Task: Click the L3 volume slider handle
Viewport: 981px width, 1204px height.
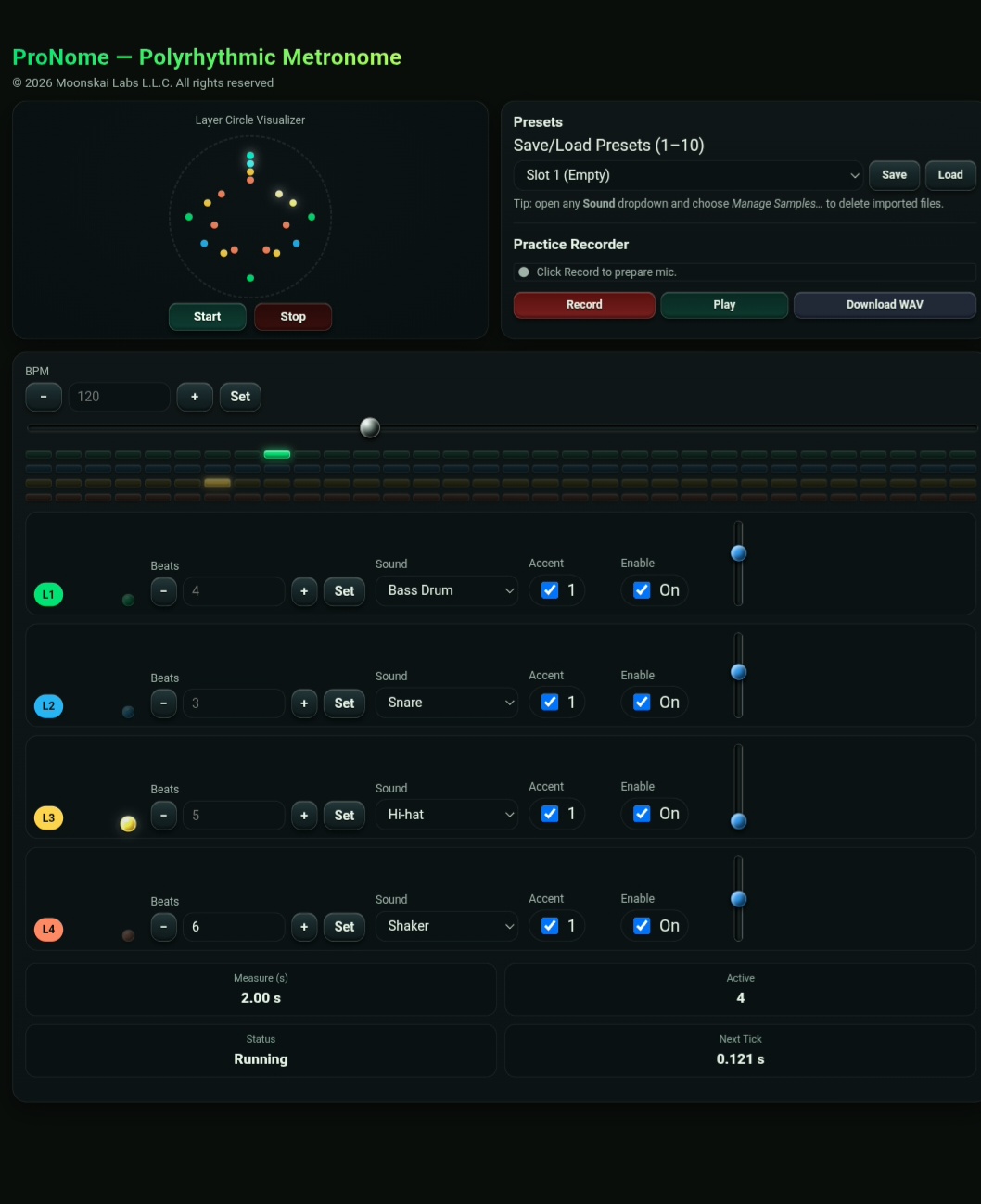Action: (739, 821)
